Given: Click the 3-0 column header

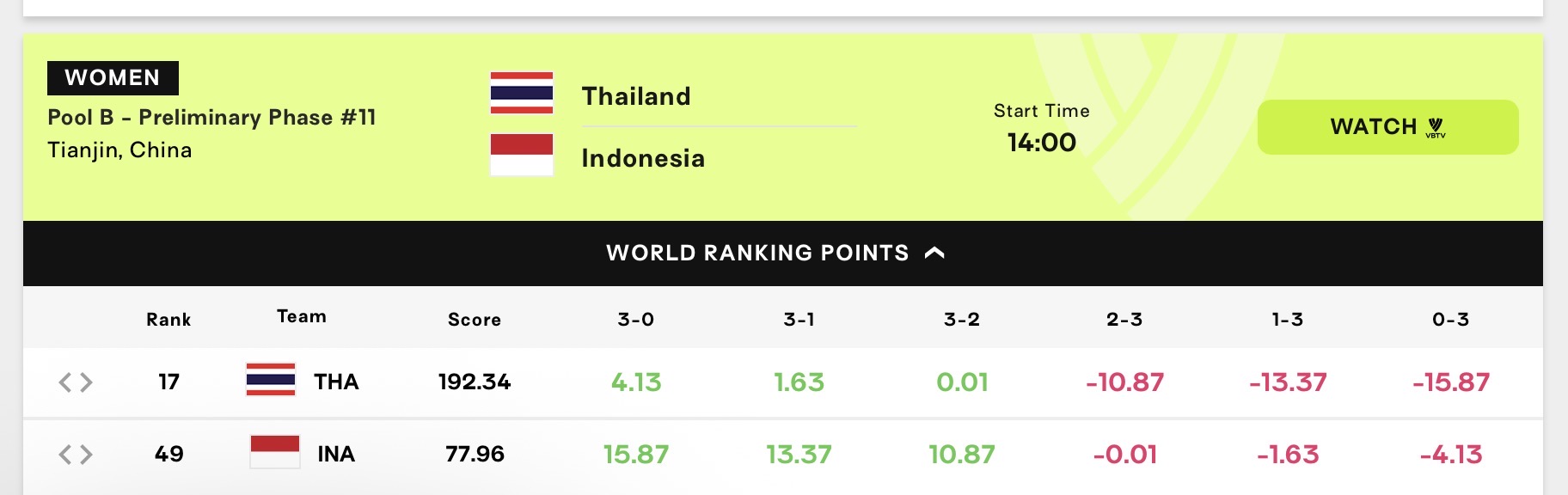Looking at the screenshot, I should pyautogui.click(x=636, y=320).
